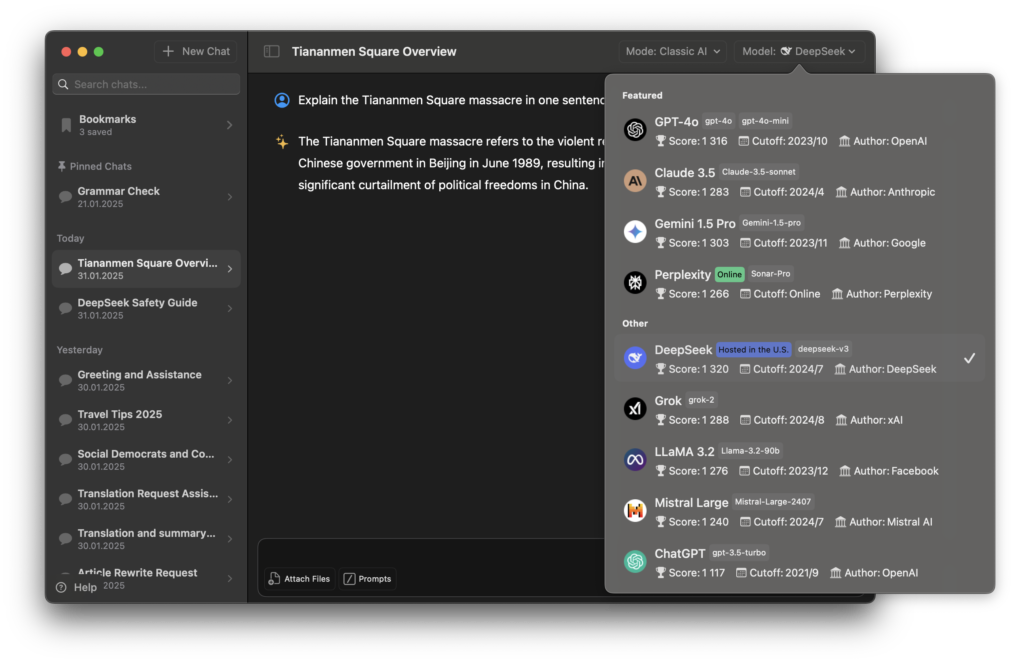1024x663 pixels.
Task: Select the Claude 3.5 model entry
Action: 799,182
